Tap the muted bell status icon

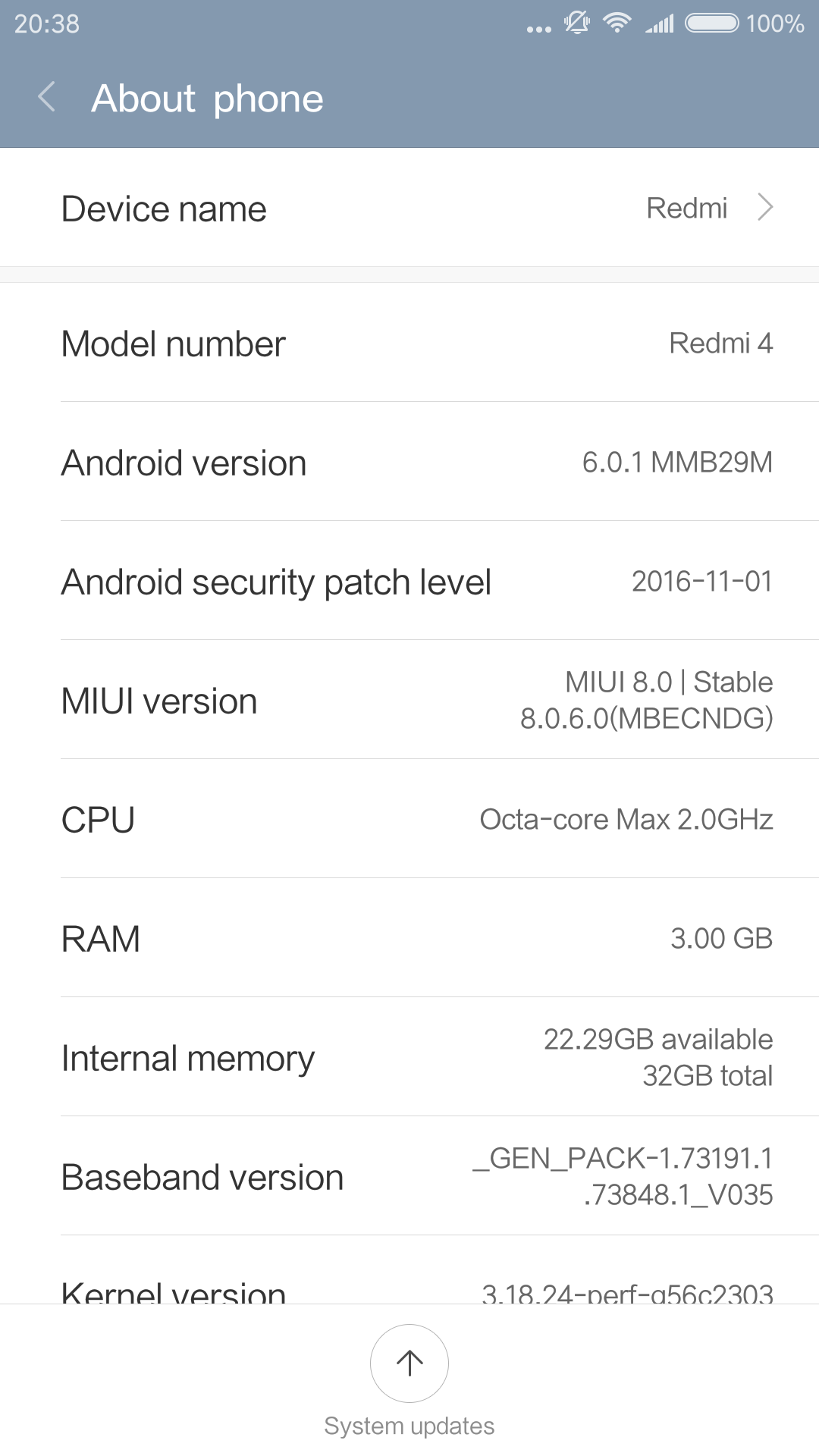click(x=577, y=23)
